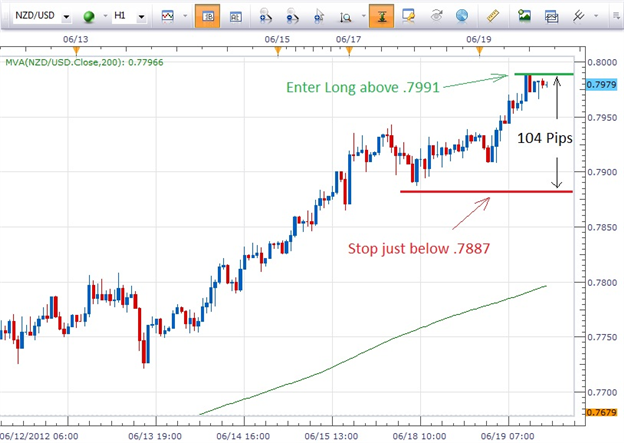Click the 0.8000 price axis label
The height and width of the screenshot is (443, 624).
602,62
